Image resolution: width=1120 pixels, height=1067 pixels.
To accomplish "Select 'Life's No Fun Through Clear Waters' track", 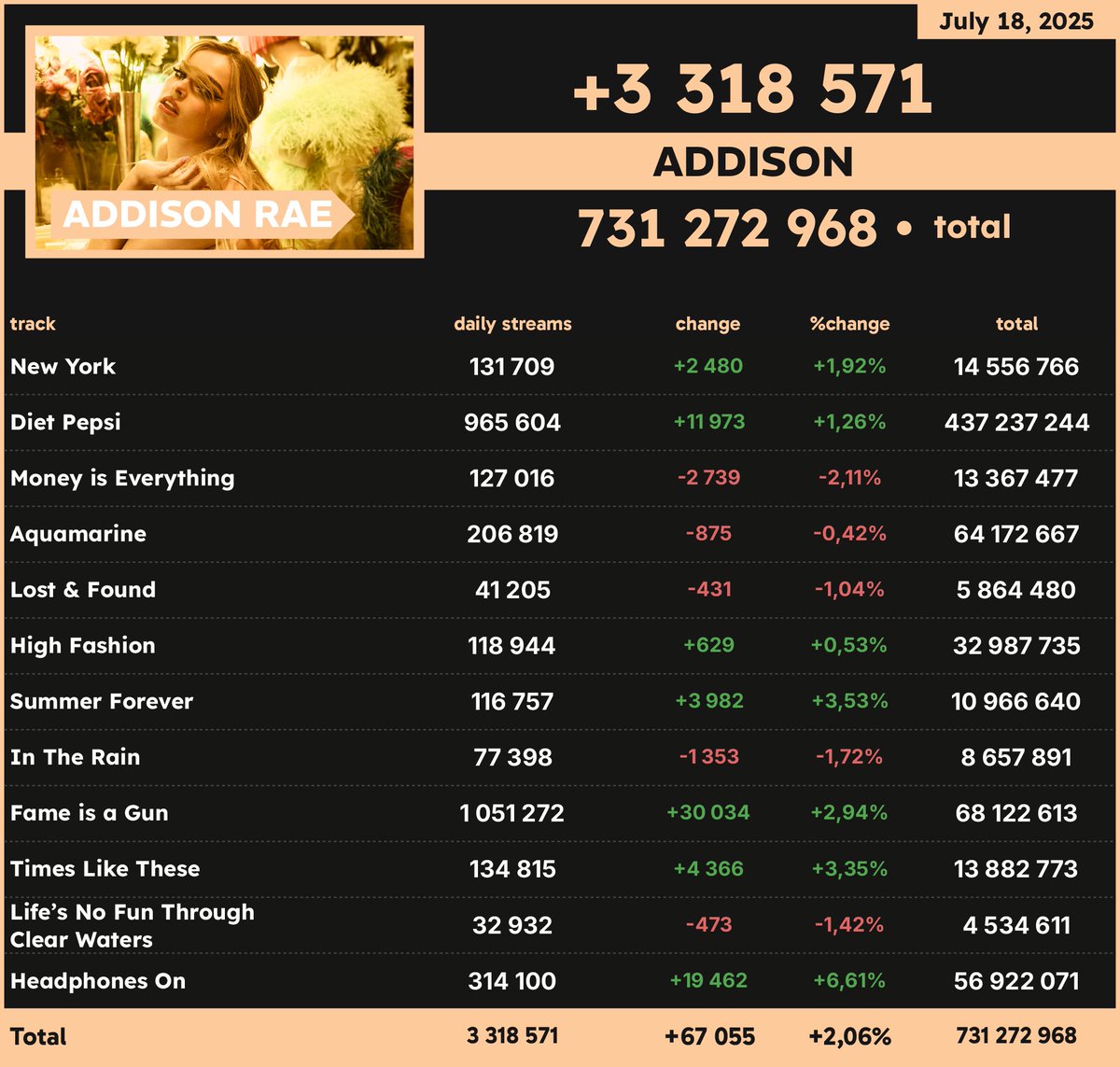I will pos(132,926).
